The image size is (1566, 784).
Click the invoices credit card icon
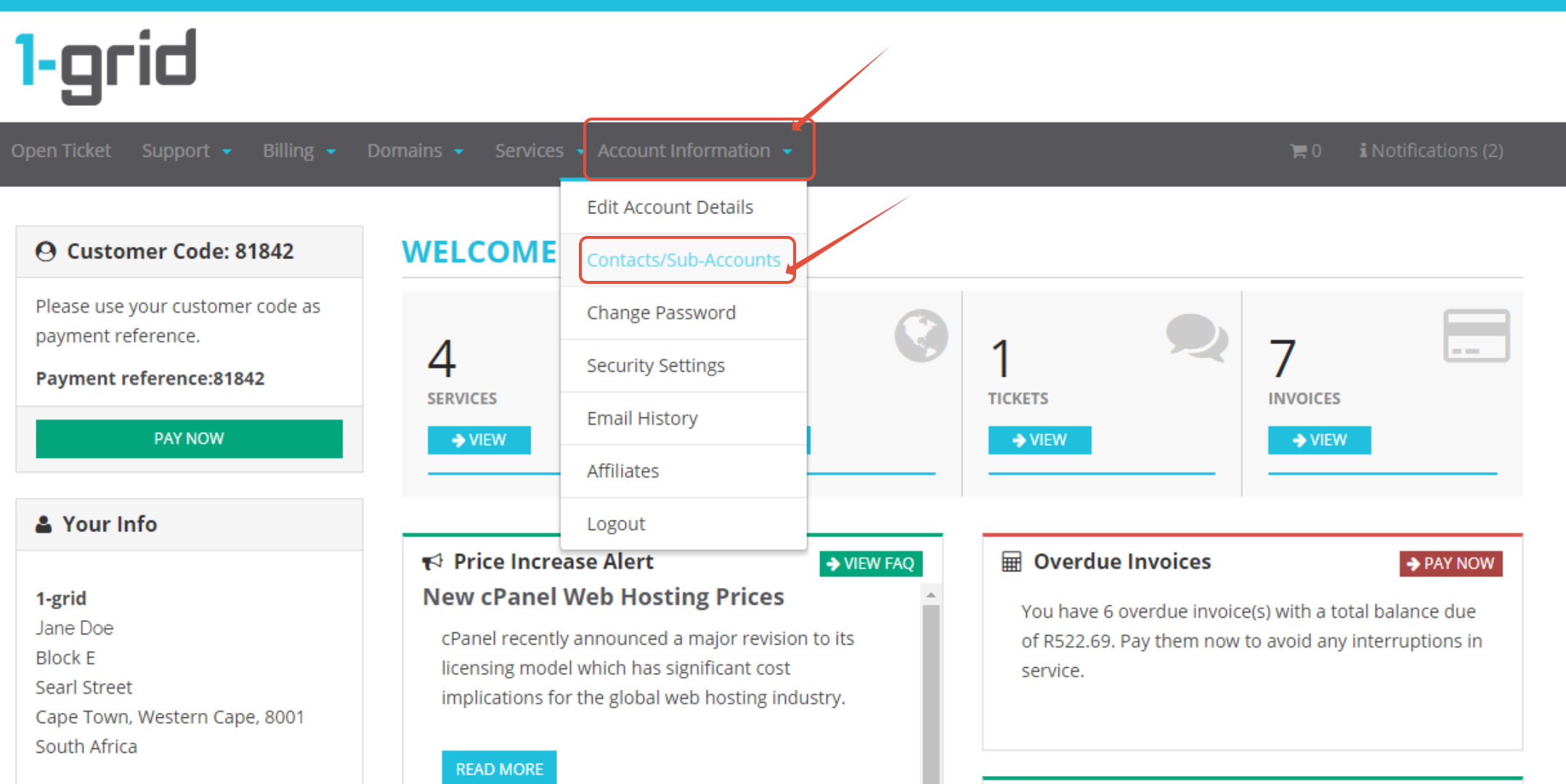click(1476, 336)
